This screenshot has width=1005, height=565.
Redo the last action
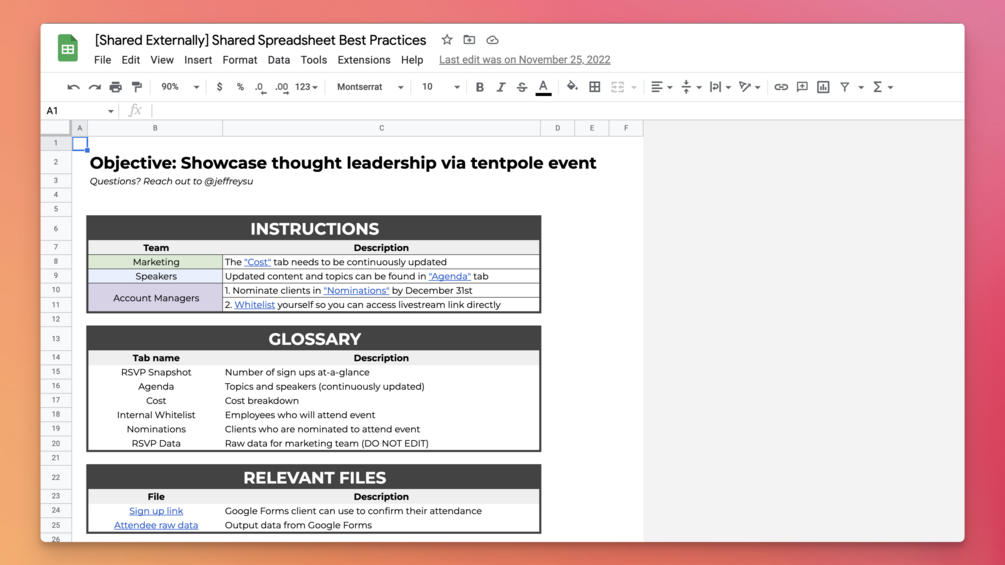[94, 87]
